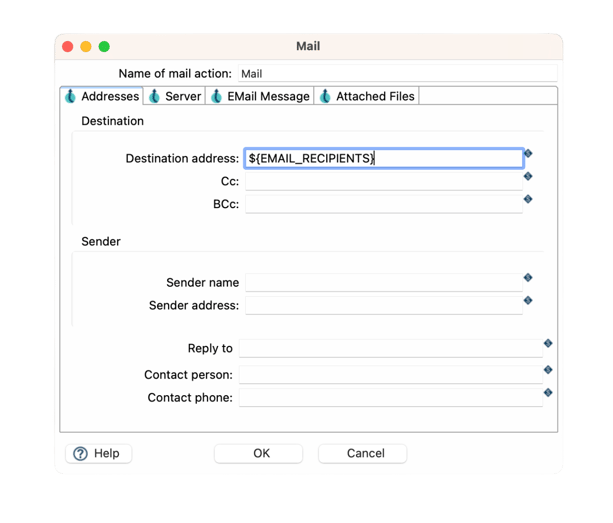Click the Help button
The width and height of the screenshot is (613, 523).
(x=99, y=453)
